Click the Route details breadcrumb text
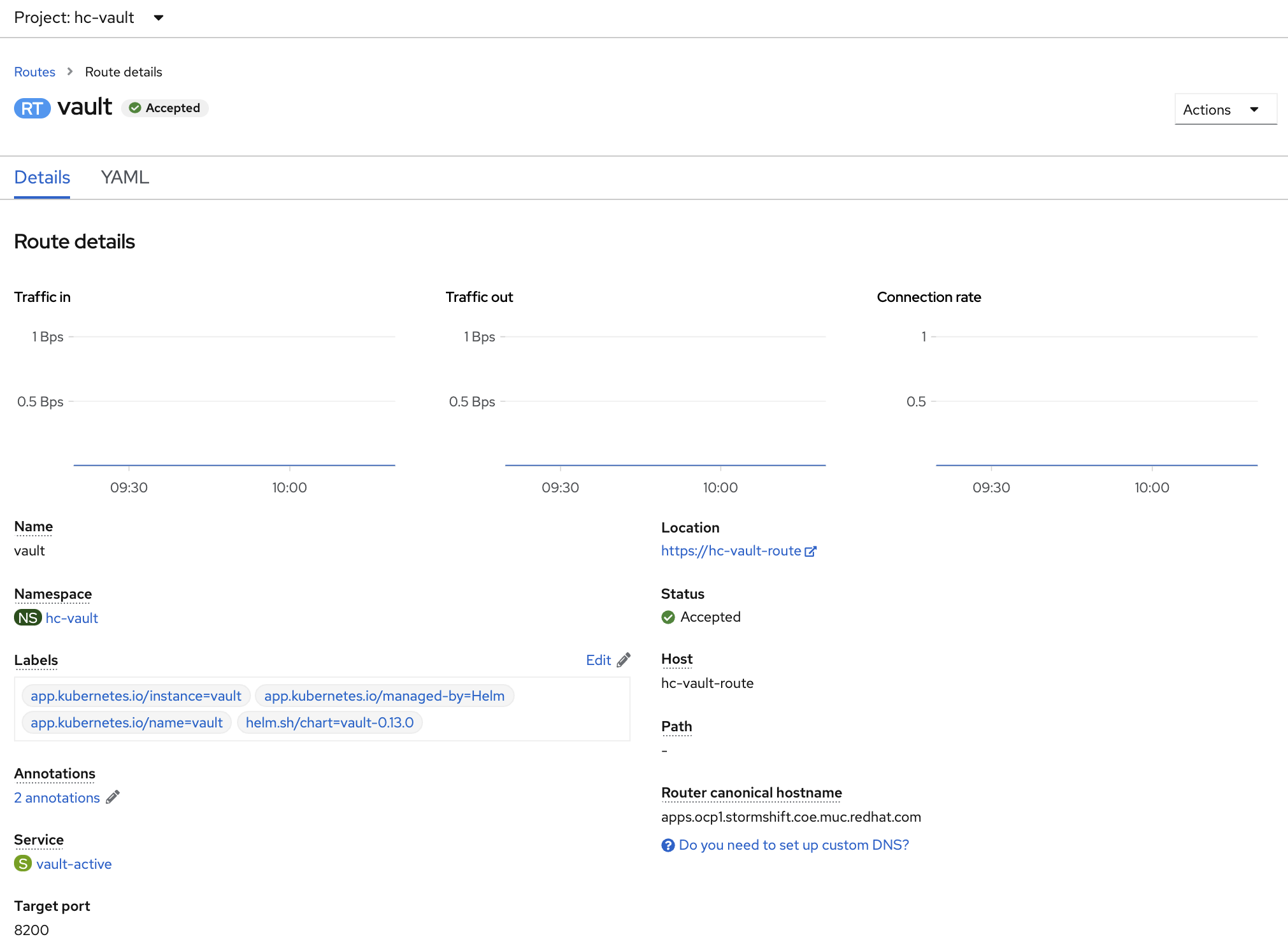Screen dimensions: 1288x944 pos(124,72)
